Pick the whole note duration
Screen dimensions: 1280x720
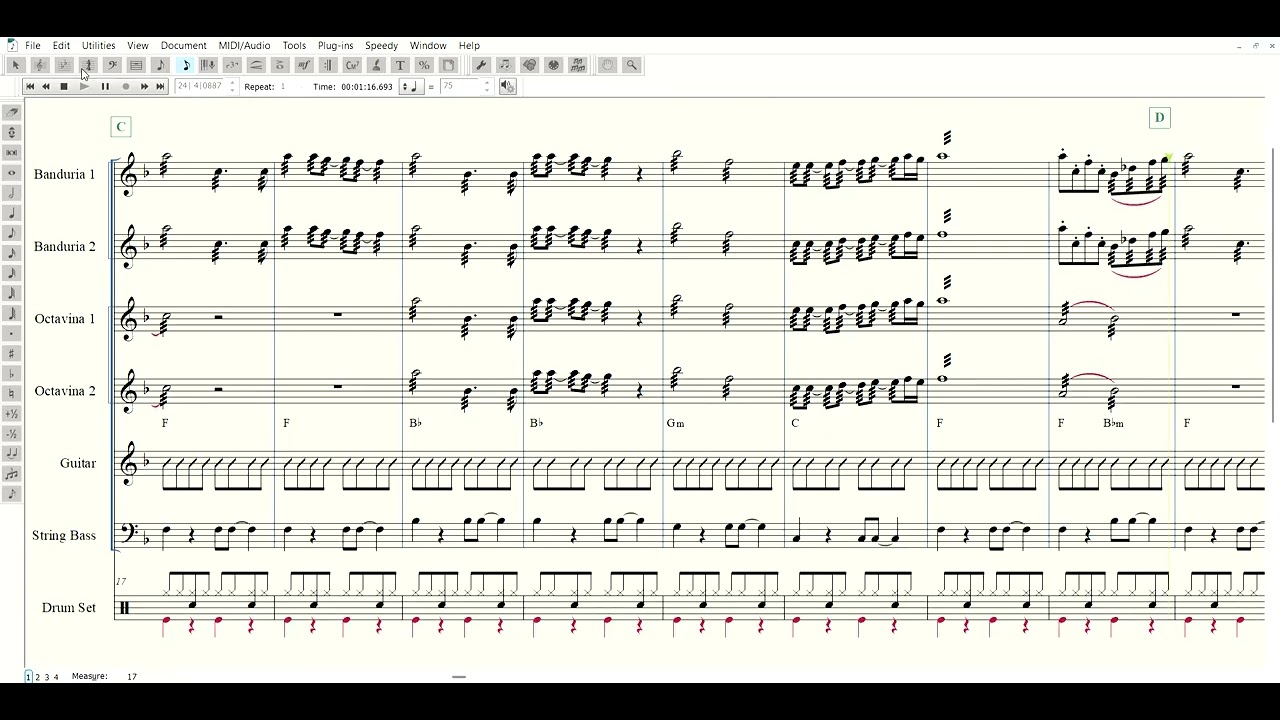coord(12,173)
